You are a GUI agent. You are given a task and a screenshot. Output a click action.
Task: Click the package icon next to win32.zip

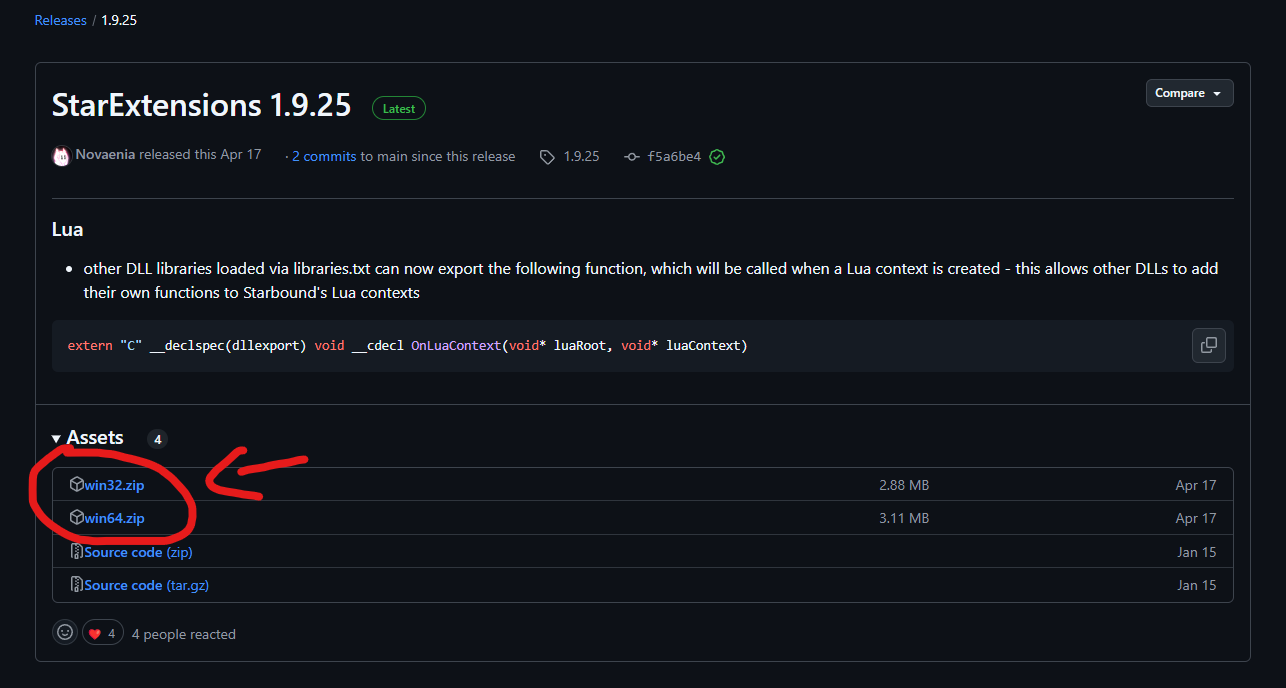pyautogui.click(x=76, y=485)
